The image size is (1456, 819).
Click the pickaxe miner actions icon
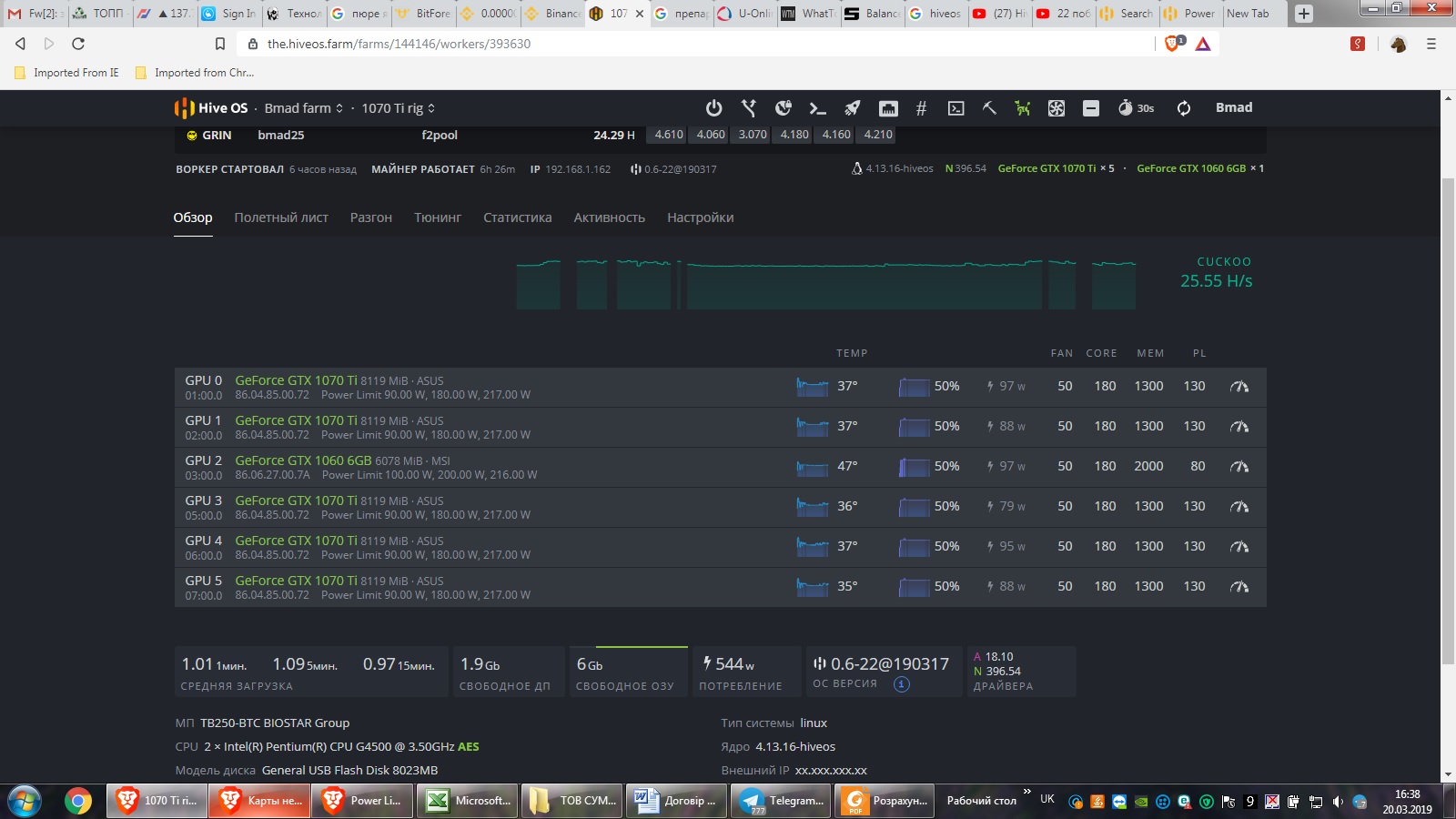click(989, 108)
